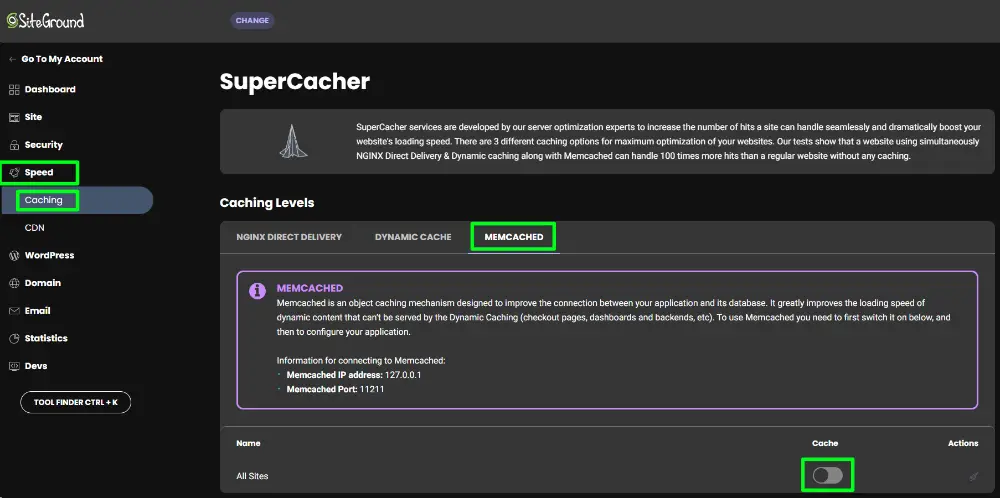The width and height of the screenshot is (1000, 498).
Task: Click the Dashboard grid icon
Action: (14, 90)
